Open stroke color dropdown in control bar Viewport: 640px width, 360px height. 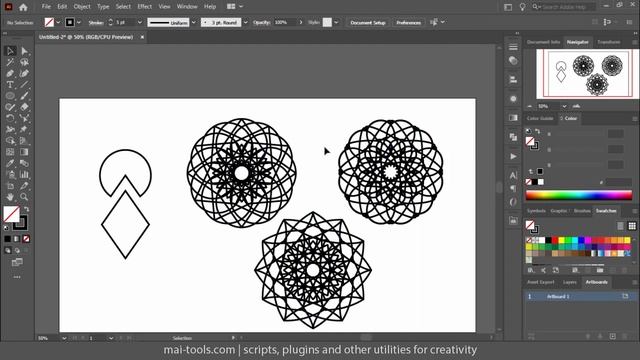coord(79,22)
